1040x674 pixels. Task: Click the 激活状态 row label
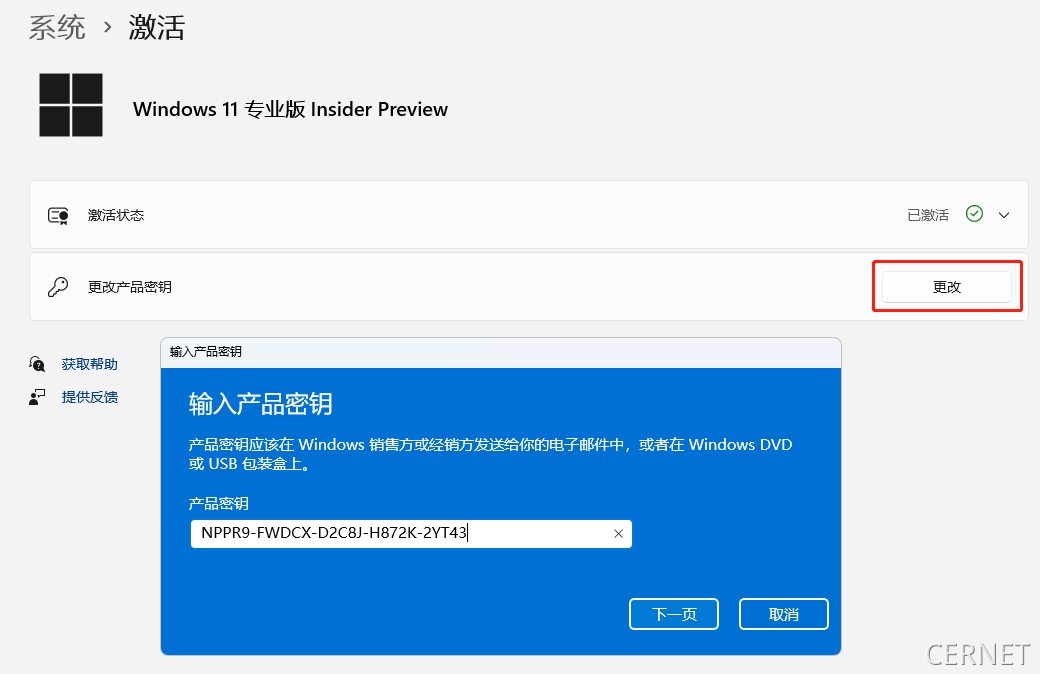tap(116, 215)
